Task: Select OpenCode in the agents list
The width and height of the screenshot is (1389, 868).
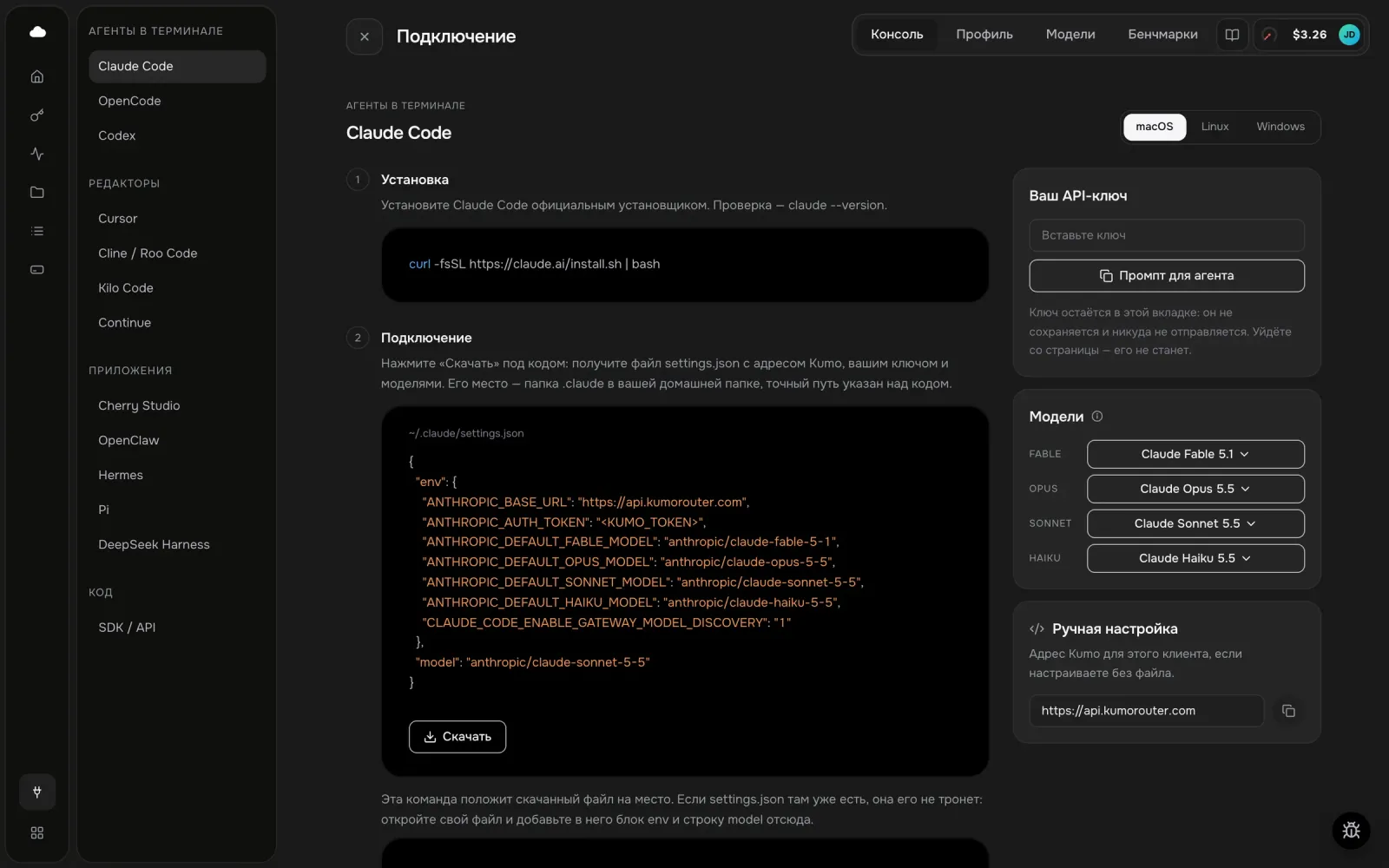Action: pyautogui.click(x=177, y=102)
